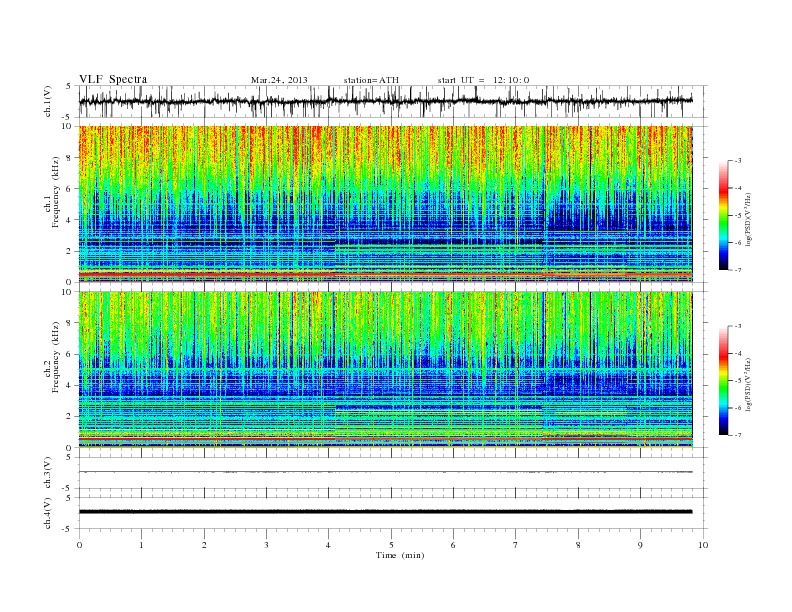Viewport: 792px width, 612px height.
Task: Click the time axis tick label '5'
Action: [391, 545]
